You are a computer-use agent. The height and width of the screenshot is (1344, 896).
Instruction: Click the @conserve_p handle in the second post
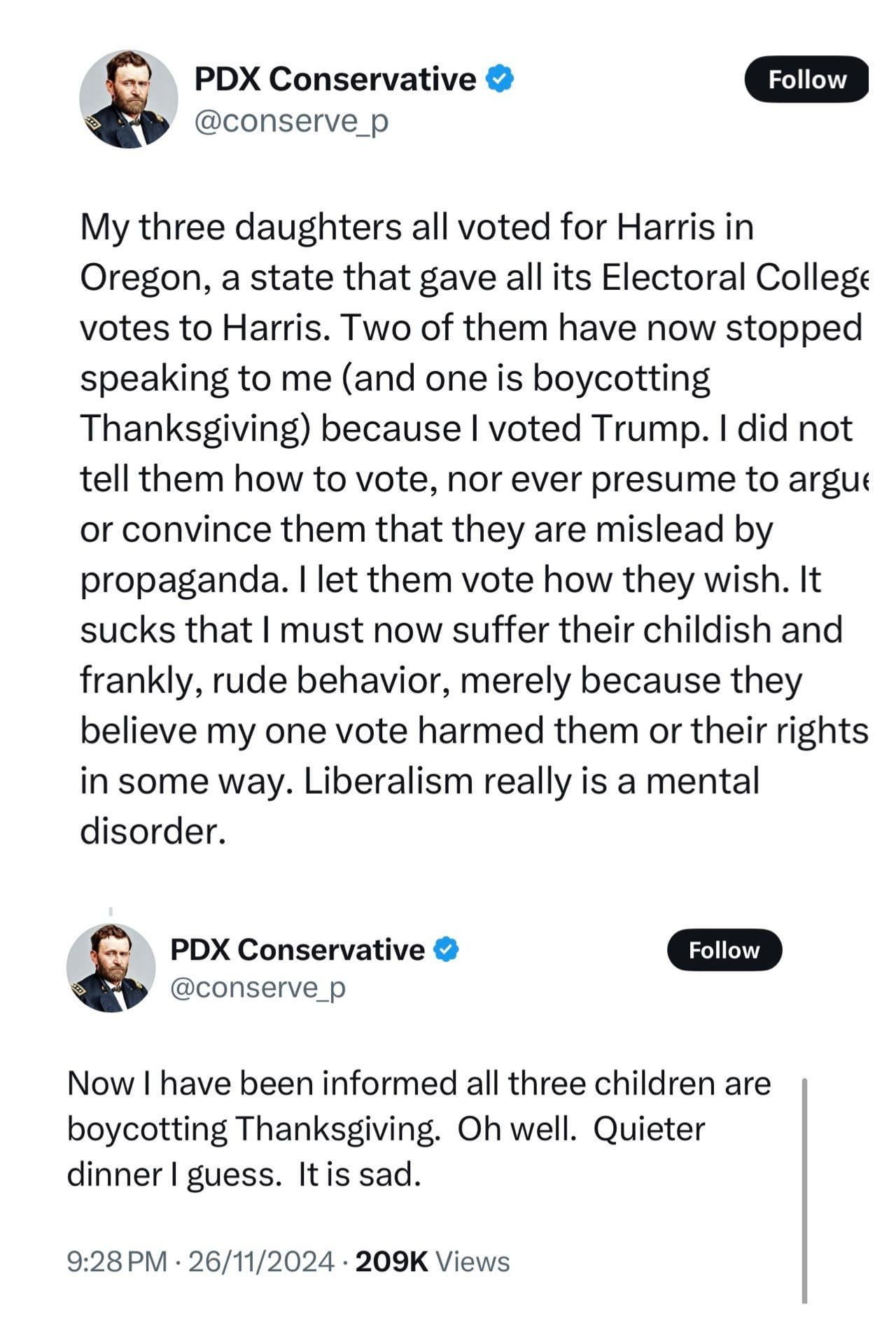pyautogui.click(x=258, y=987)
